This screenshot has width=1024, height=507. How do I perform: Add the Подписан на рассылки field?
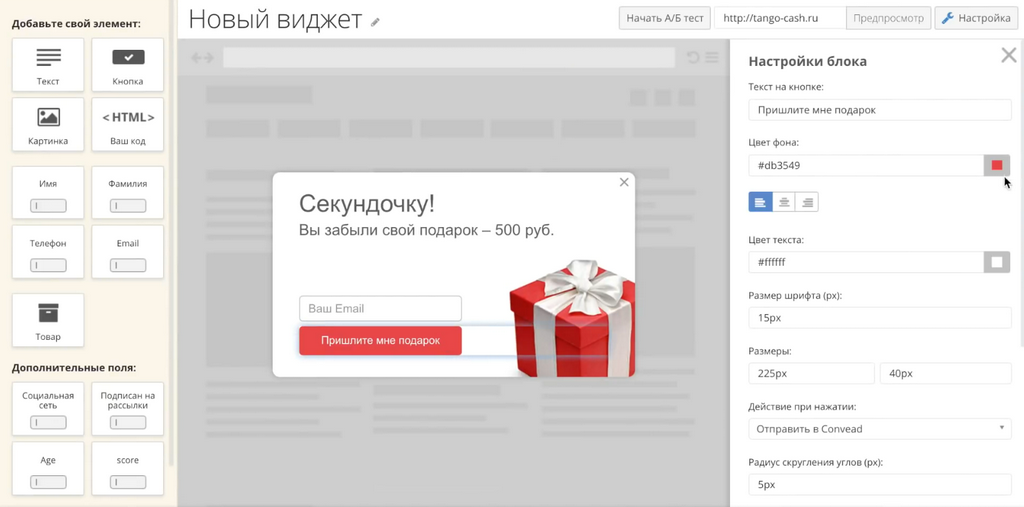tap(127, 409)
